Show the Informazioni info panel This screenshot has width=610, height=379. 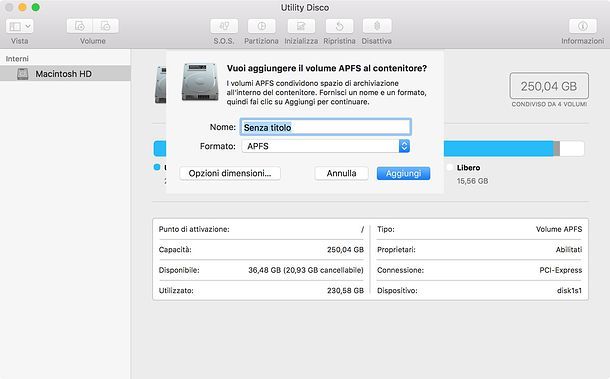point(582,26)
